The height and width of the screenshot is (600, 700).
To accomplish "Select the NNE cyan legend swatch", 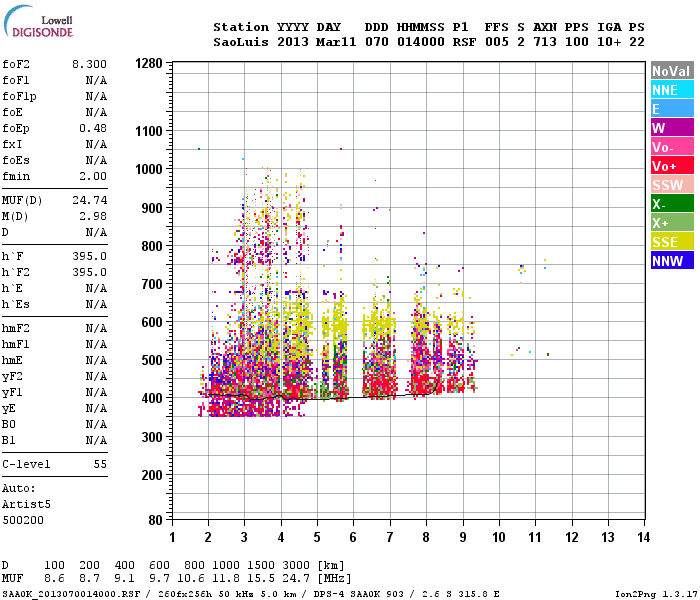I will (x=672, y=90).
